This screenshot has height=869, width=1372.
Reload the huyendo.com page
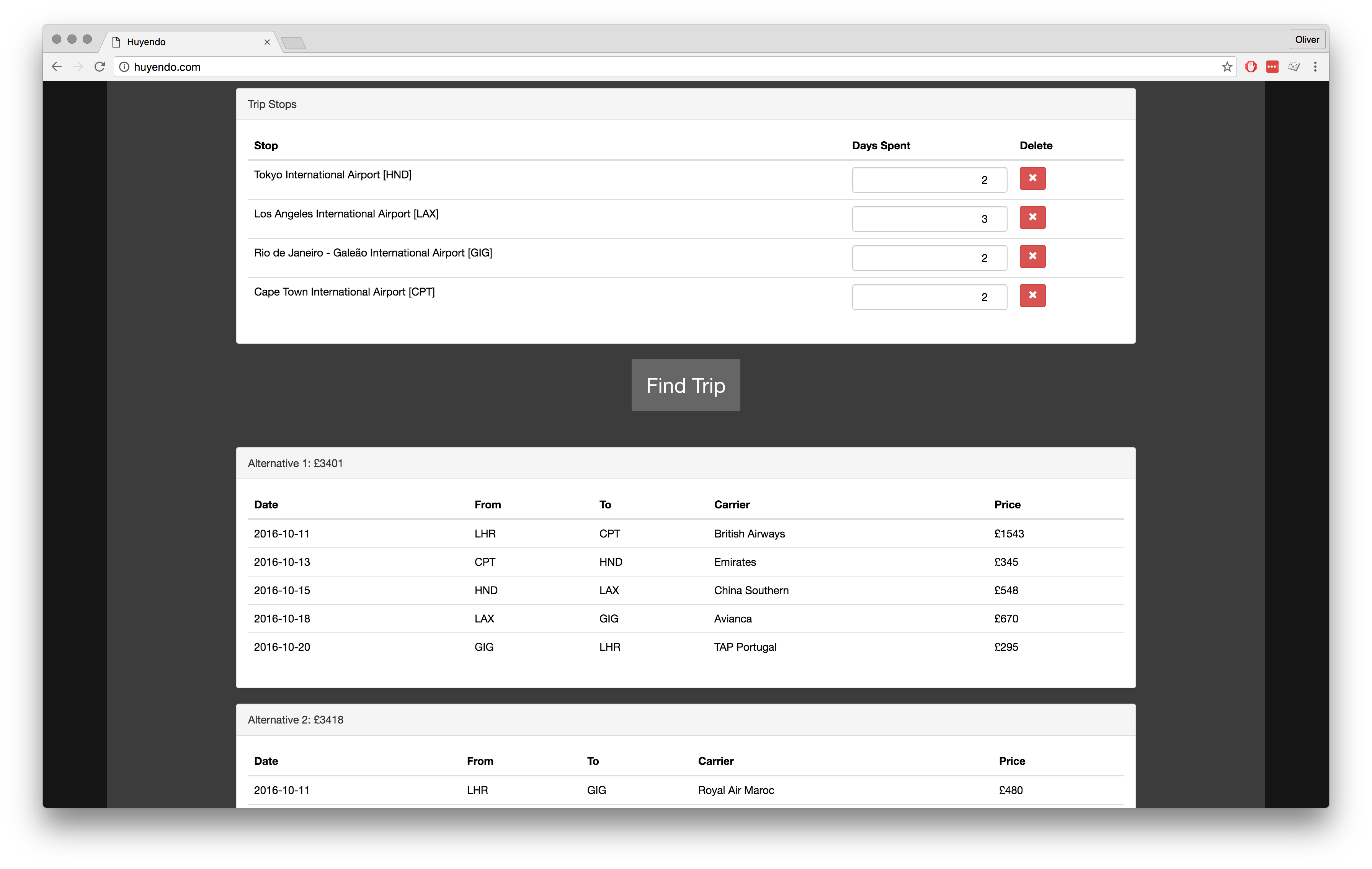tap(100, 67)
